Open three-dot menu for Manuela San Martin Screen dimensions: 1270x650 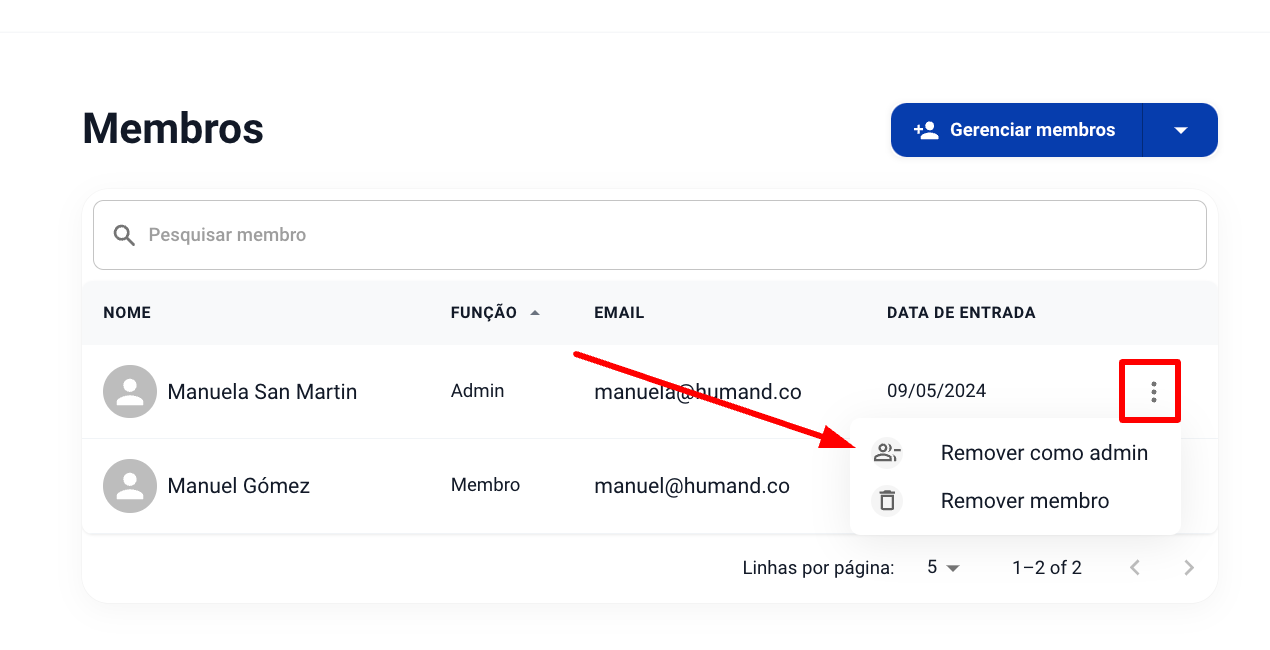click(x=1153, y=392)
